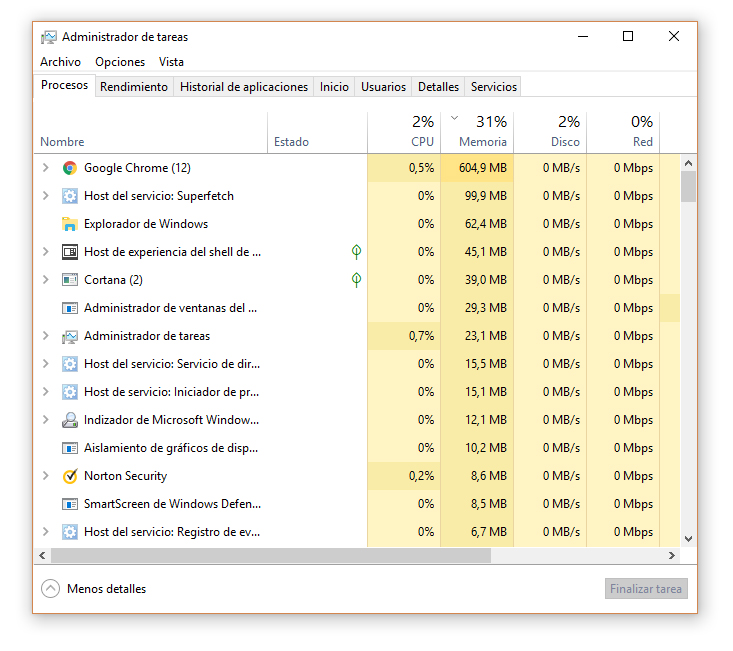Click the horizontal scroll left arrow
733x651 pixels.
tap(43, 555)
